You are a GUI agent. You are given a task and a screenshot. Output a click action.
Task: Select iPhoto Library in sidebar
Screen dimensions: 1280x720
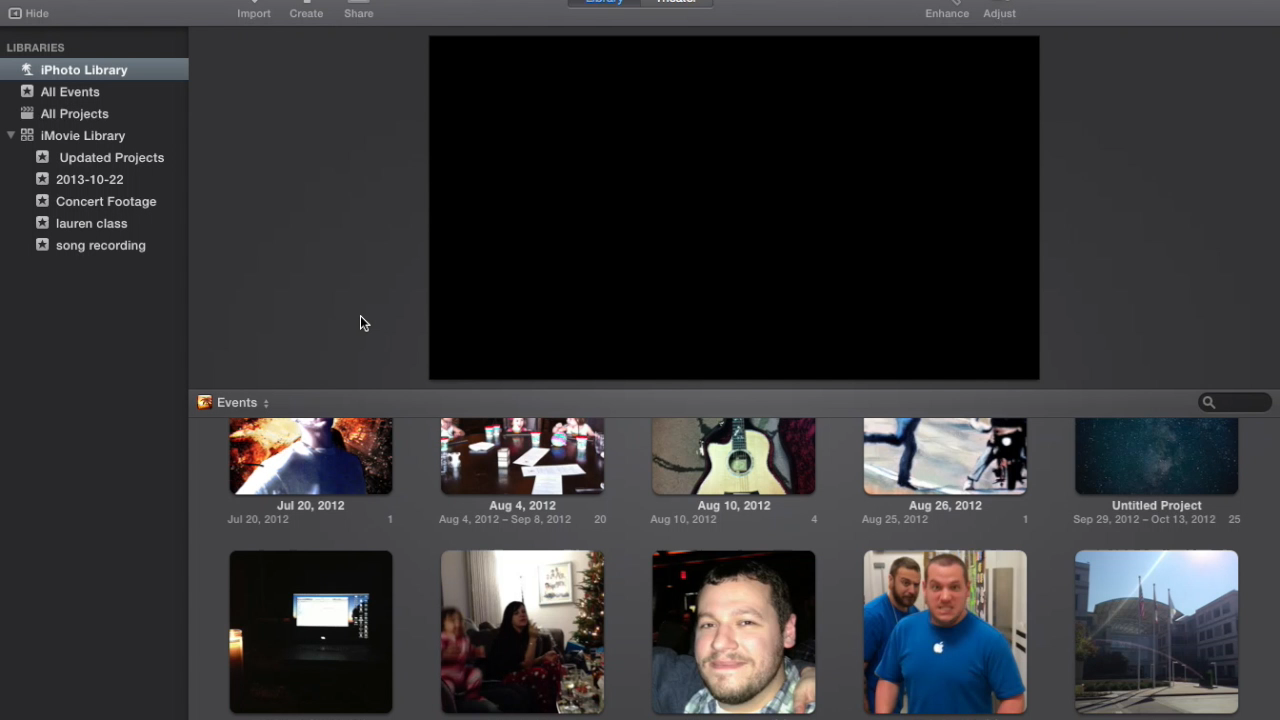[x=94, y=70]
